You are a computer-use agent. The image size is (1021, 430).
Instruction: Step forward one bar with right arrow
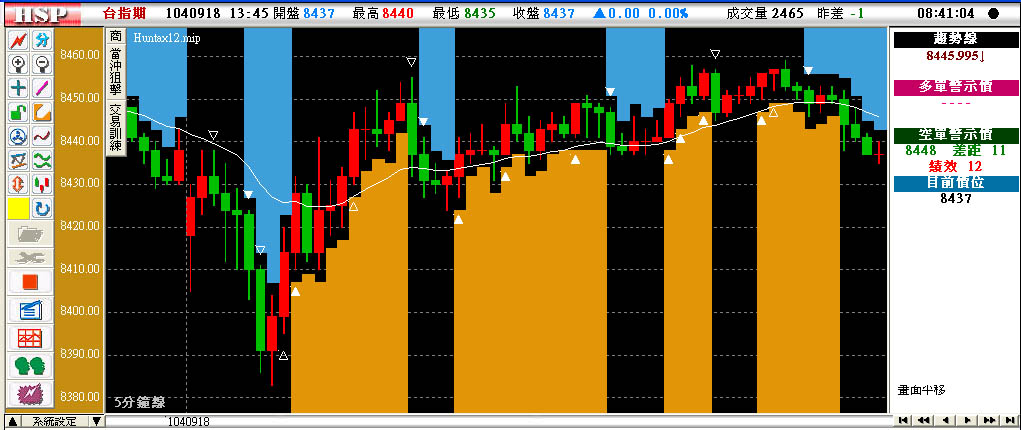click(x=968, y=420)
